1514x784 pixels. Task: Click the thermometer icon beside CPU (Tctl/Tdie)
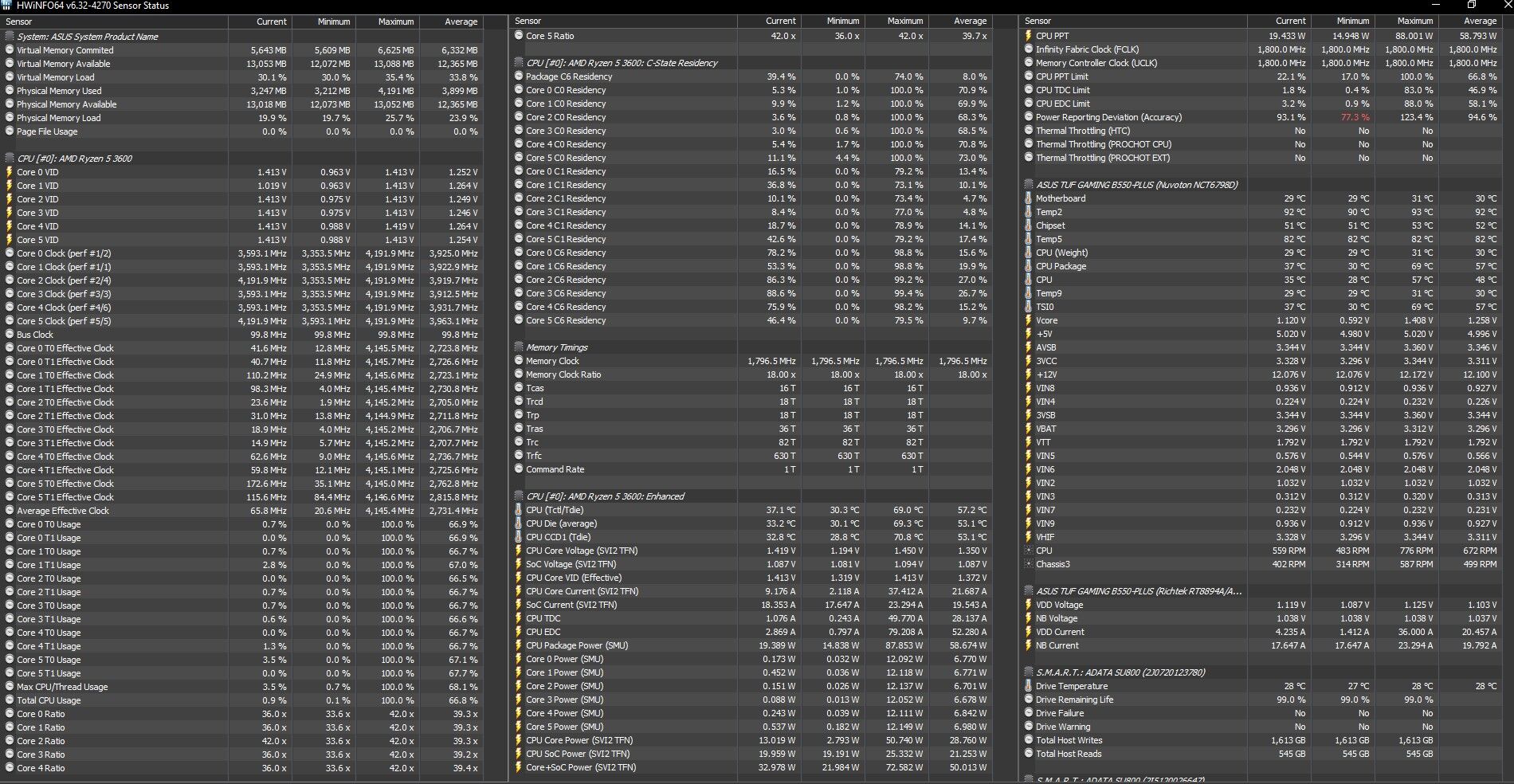[x=519, y=510]
